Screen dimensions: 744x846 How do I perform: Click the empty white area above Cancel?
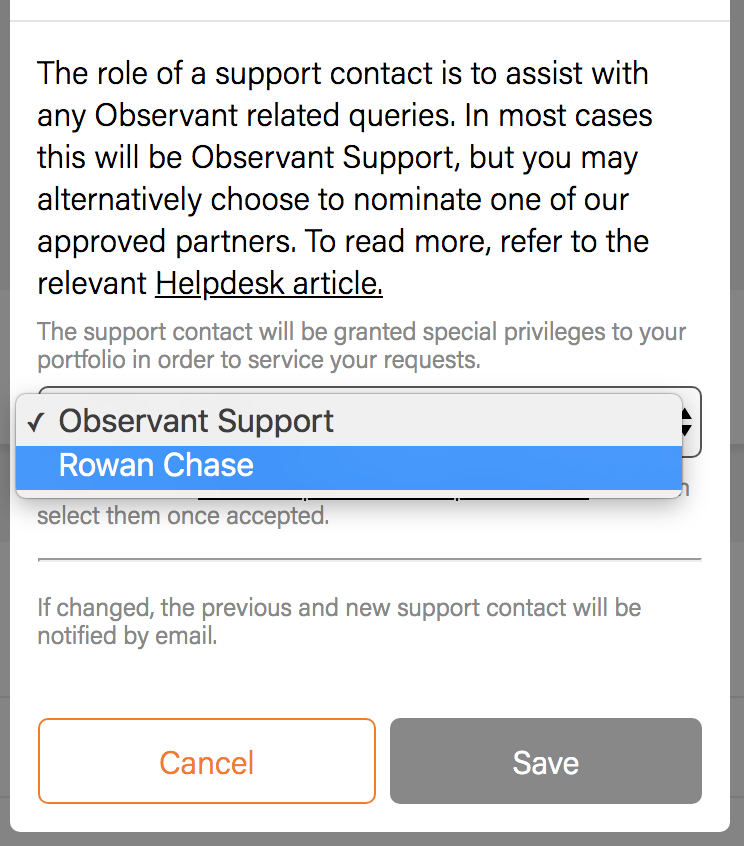click(369, 680)
